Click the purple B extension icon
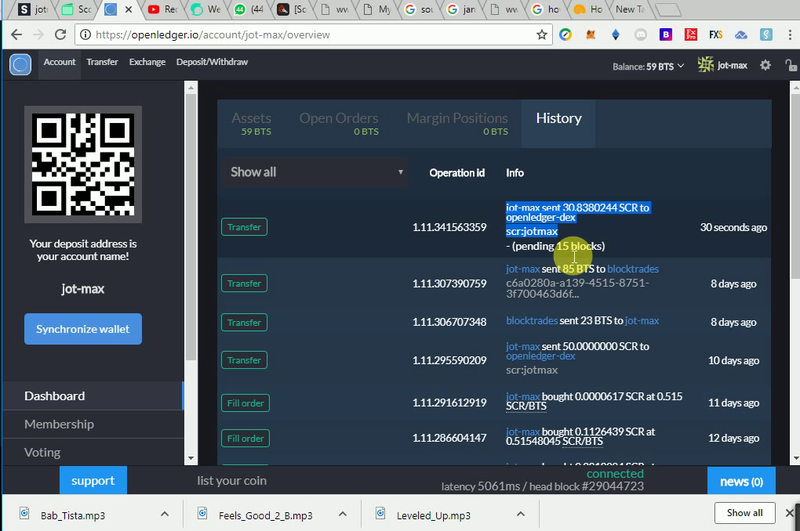This screenshot has width=800, height=531. pyautogui.click(x=665, y=35)
